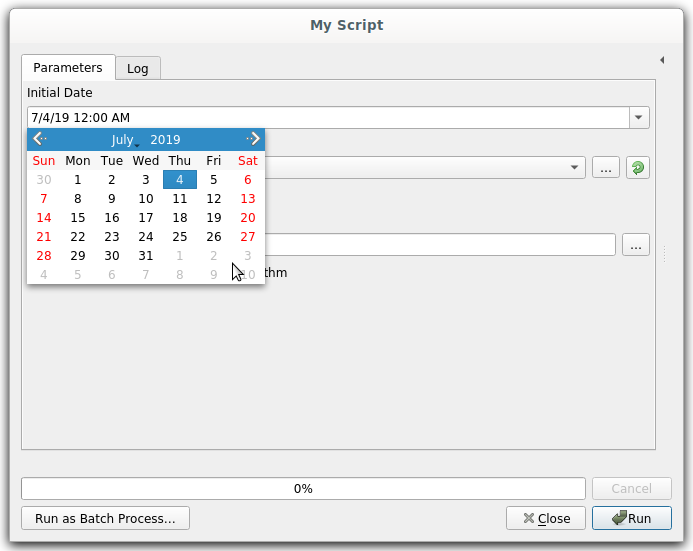The width and height of the screenshot is (693, 551).
Task: Click the output path input field
Action: coord(440,244)
